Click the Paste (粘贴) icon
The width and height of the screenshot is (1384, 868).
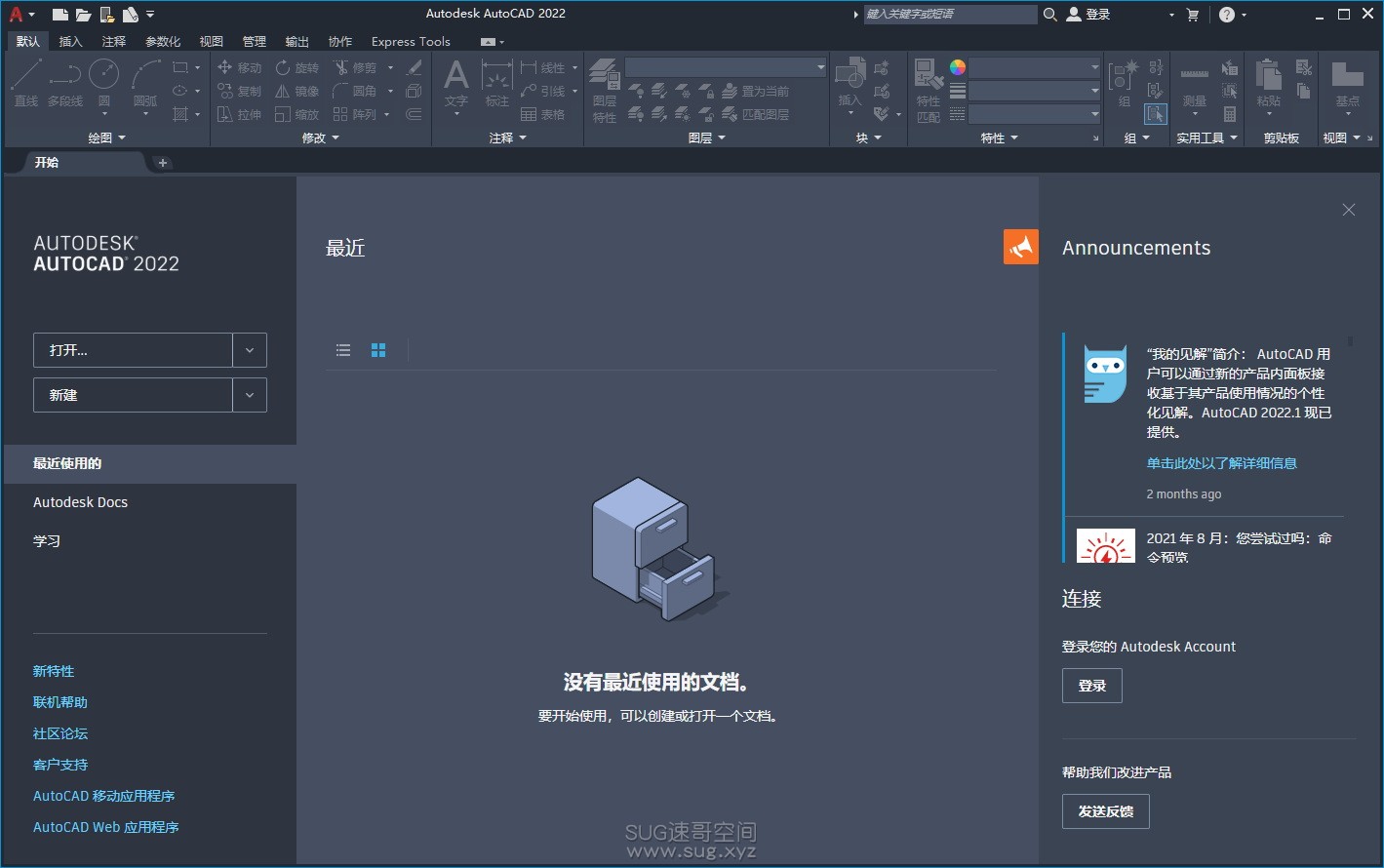1269,83
